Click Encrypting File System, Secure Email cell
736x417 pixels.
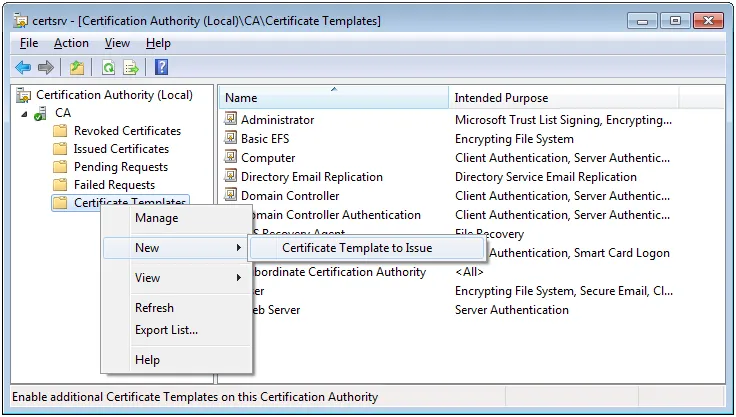click(x=564, y=291)
